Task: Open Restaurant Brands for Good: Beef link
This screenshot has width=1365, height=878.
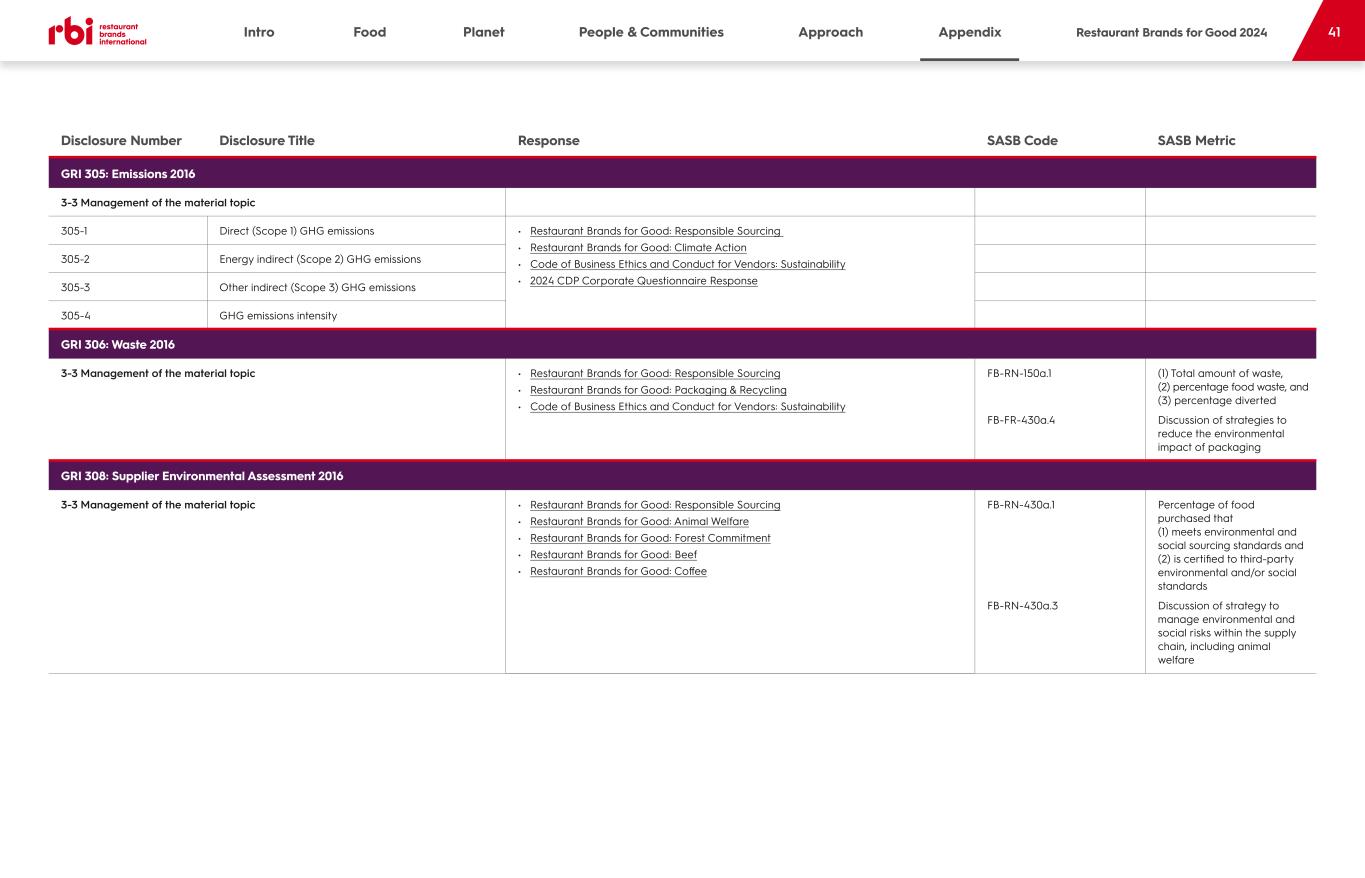Action: pyautogui.click(x=613, y=555)
